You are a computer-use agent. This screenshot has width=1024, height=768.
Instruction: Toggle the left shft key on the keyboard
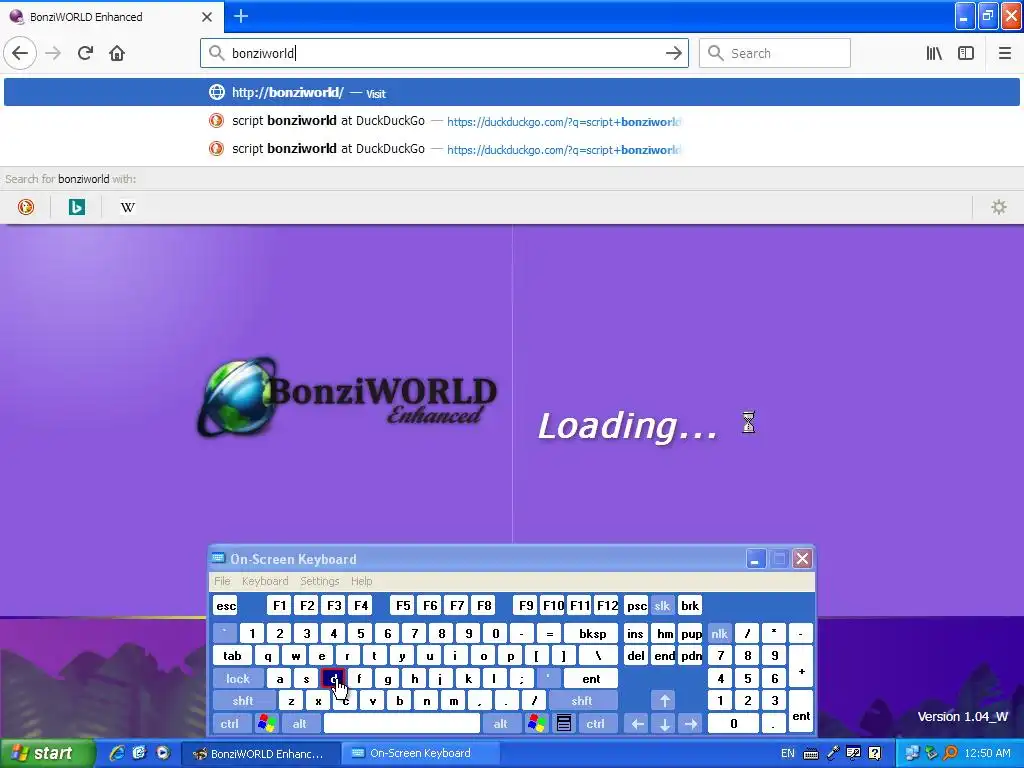[x=243, y=701]
